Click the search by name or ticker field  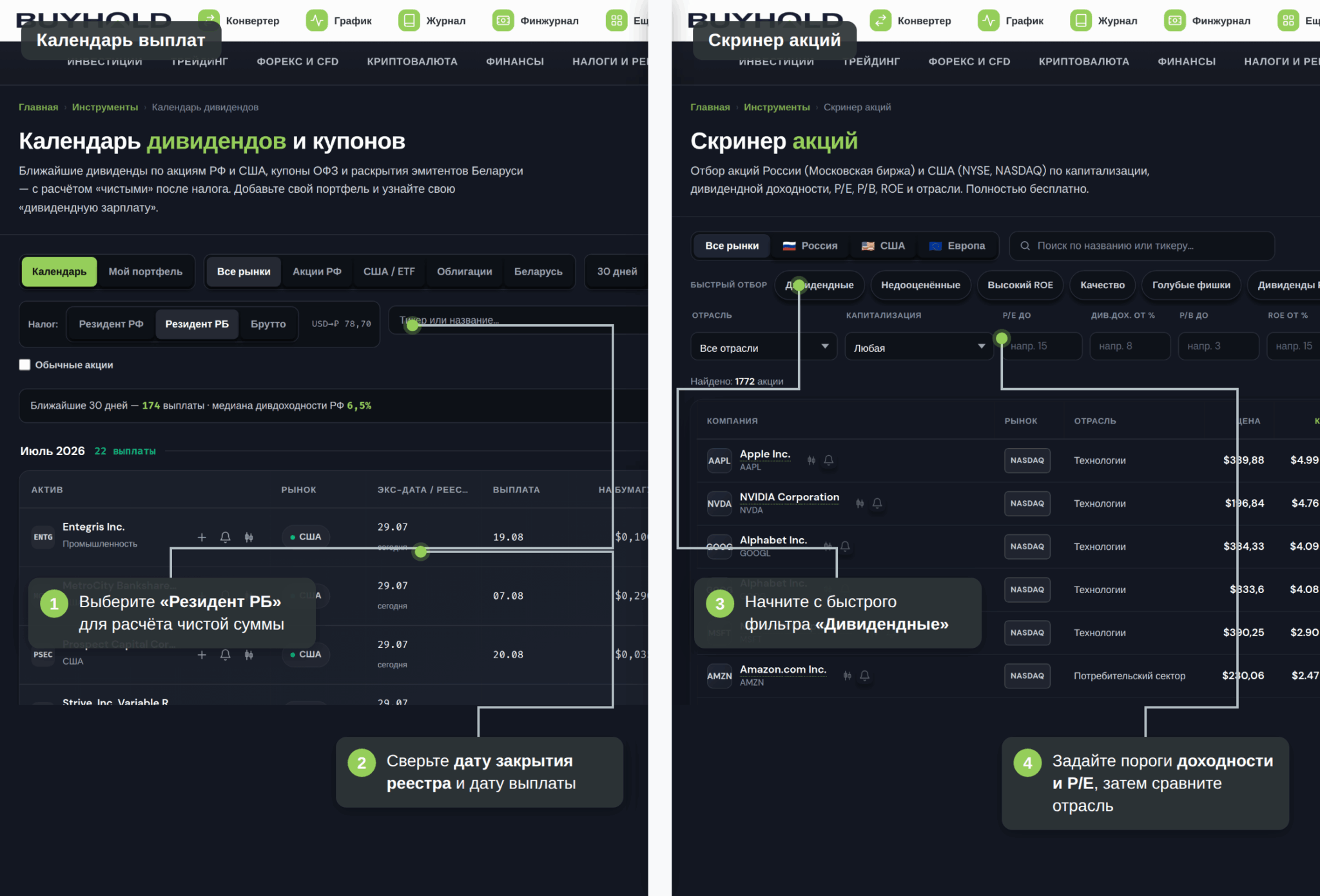coord(1141,246)
